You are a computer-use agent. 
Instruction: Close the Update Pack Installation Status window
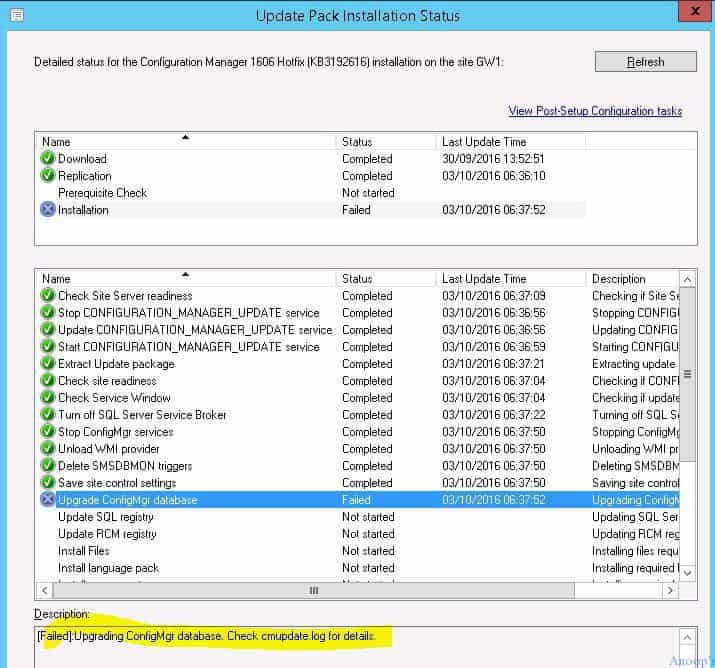tap(695, 11)
